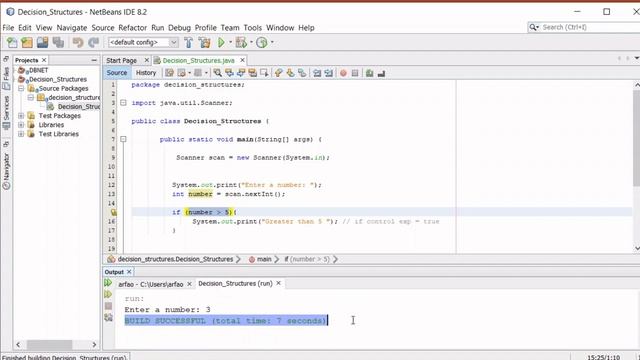
Task: Close the Decision_Structures.java editor tab
Action: (242, 60)
